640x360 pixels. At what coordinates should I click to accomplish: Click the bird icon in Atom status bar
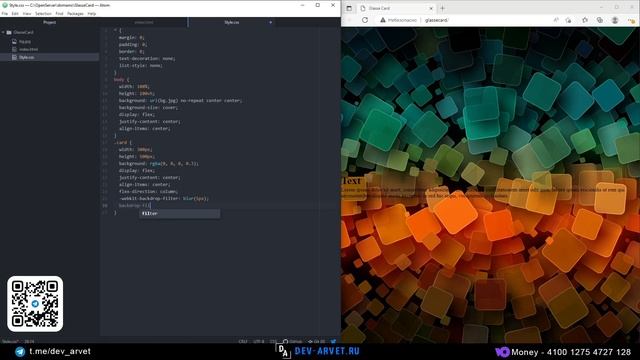[333, 341]
